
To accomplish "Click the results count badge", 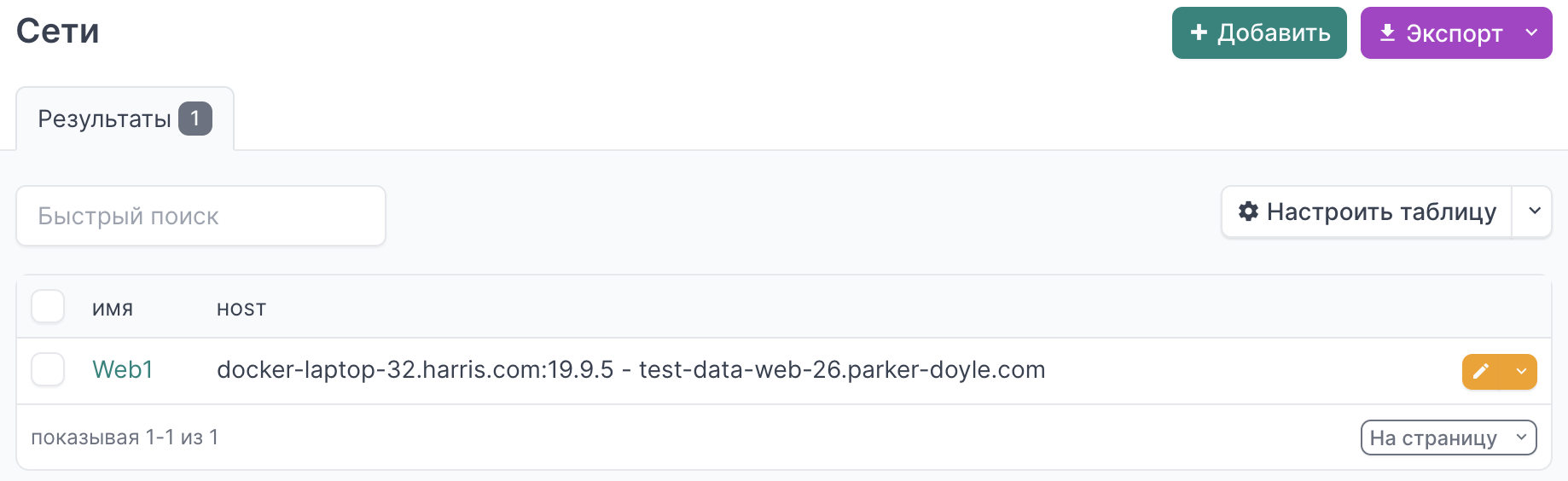I will pos(195,119).
